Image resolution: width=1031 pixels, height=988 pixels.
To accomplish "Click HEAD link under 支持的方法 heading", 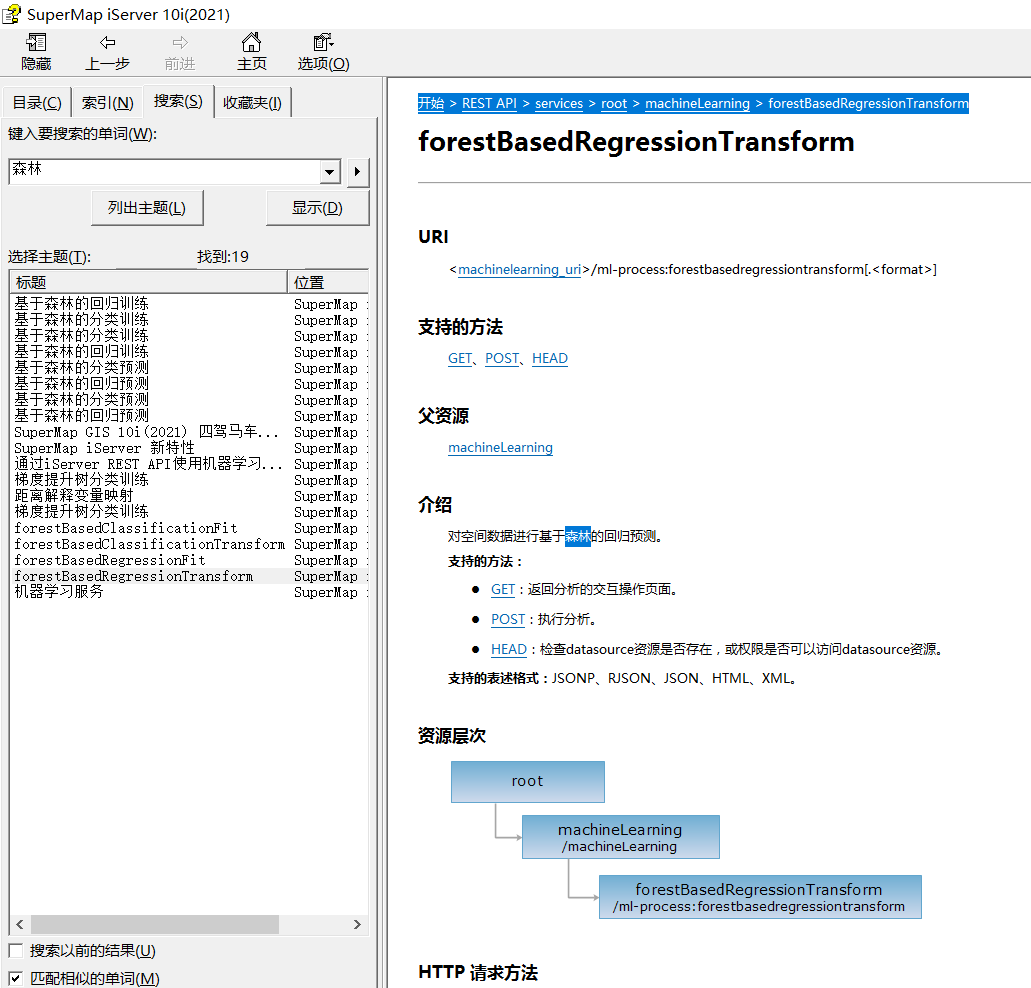I will pos(550,358).
